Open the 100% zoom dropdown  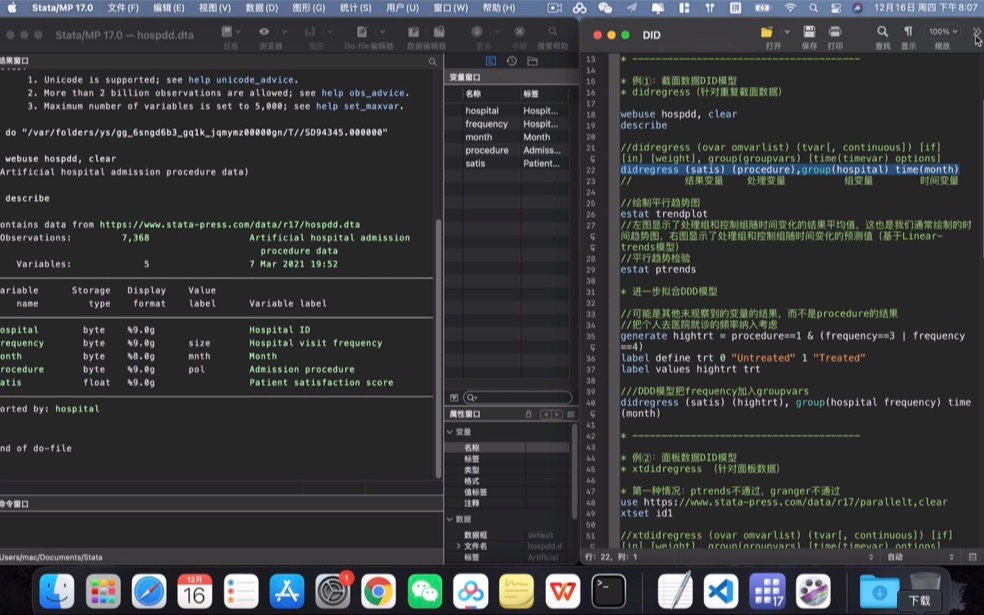943,31
